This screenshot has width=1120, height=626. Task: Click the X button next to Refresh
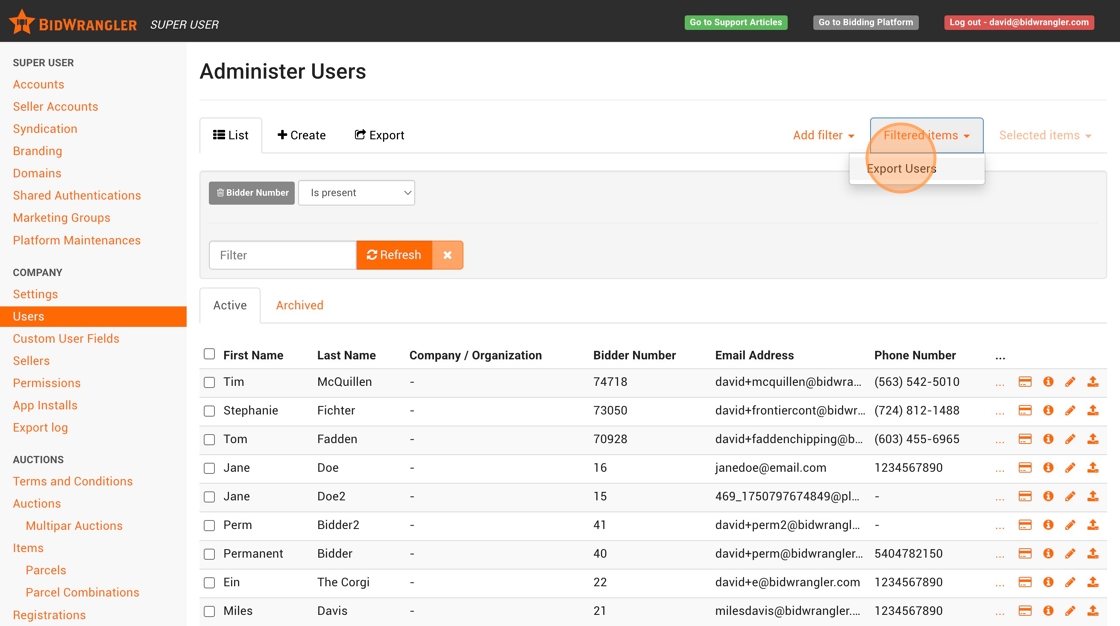point(447,255)
